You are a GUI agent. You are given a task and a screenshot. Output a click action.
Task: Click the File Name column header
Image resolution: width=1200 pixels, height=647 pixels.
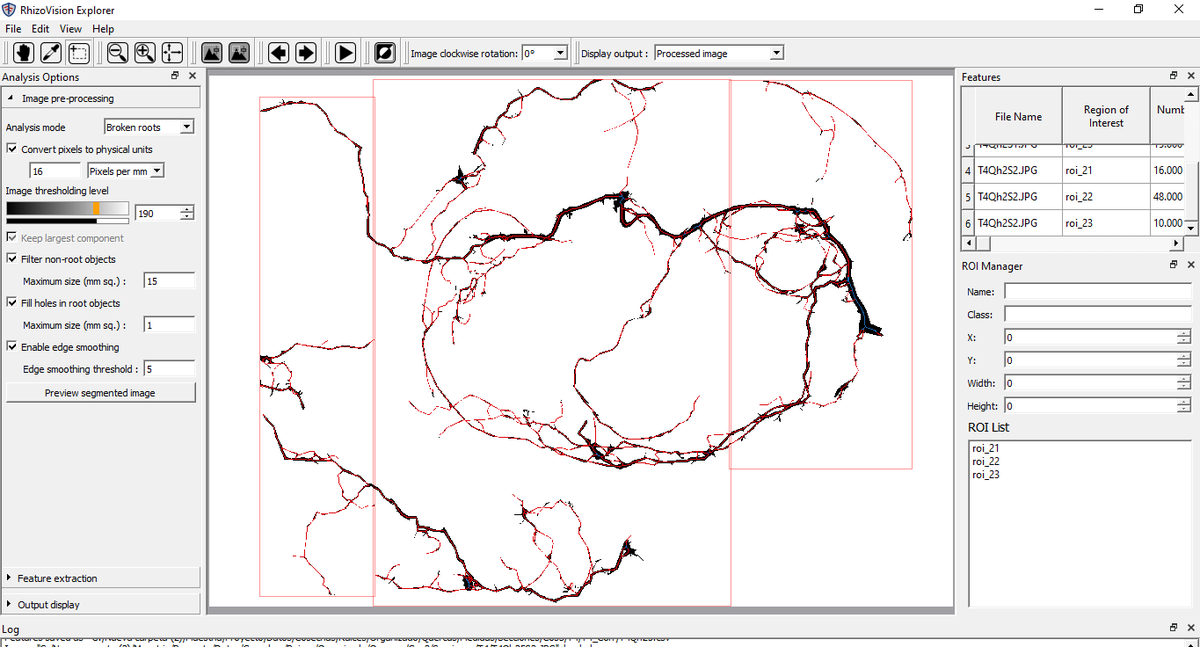point(1018,116)
